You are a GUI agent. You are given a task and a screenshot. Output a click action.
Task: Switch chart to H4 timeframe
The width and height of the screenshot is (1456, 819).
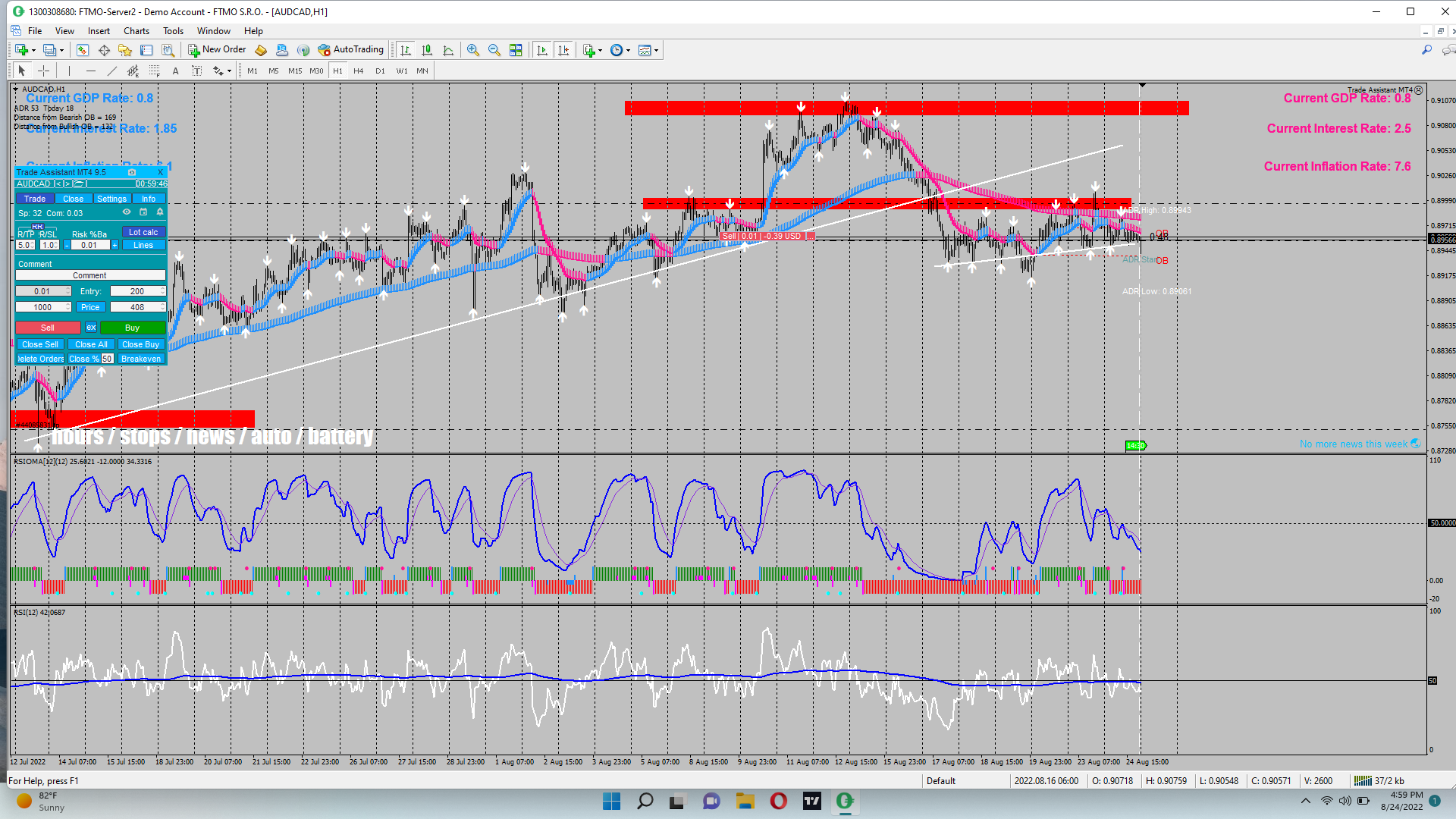coord(359,71)
